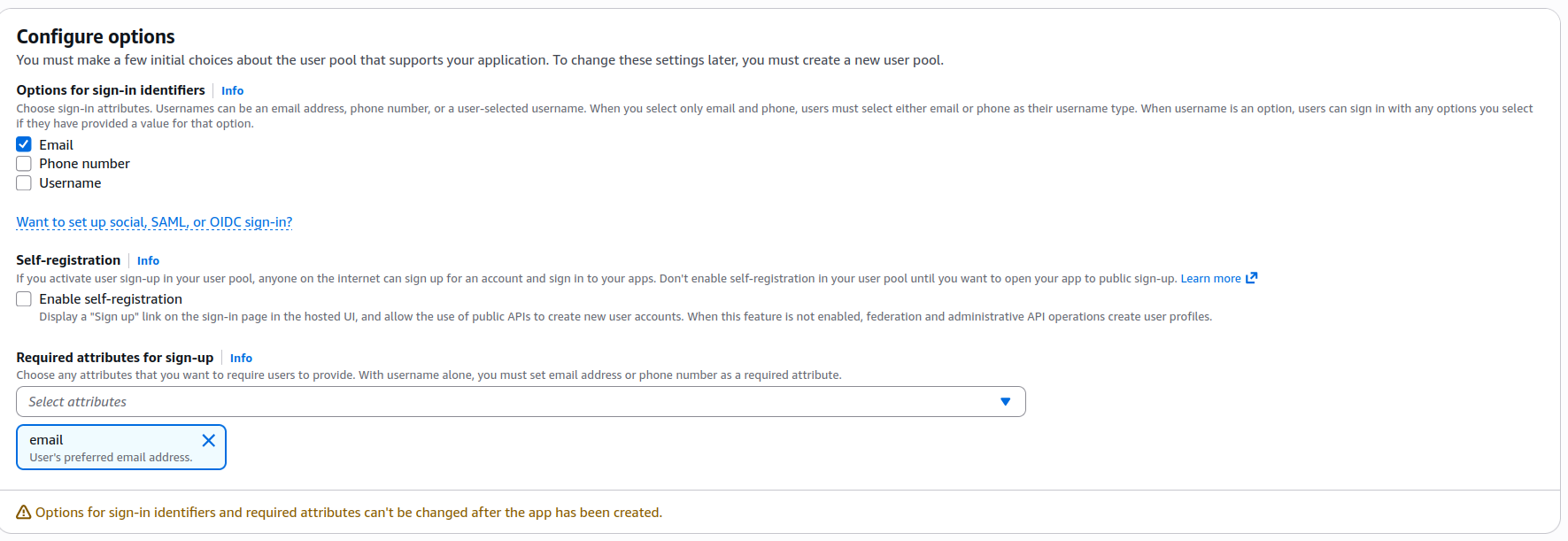Viewport: 1568px width, 541px height.
Task: Click the external link icon beside Learn more
Action: pyautogui.click(x=1251, y=278)
